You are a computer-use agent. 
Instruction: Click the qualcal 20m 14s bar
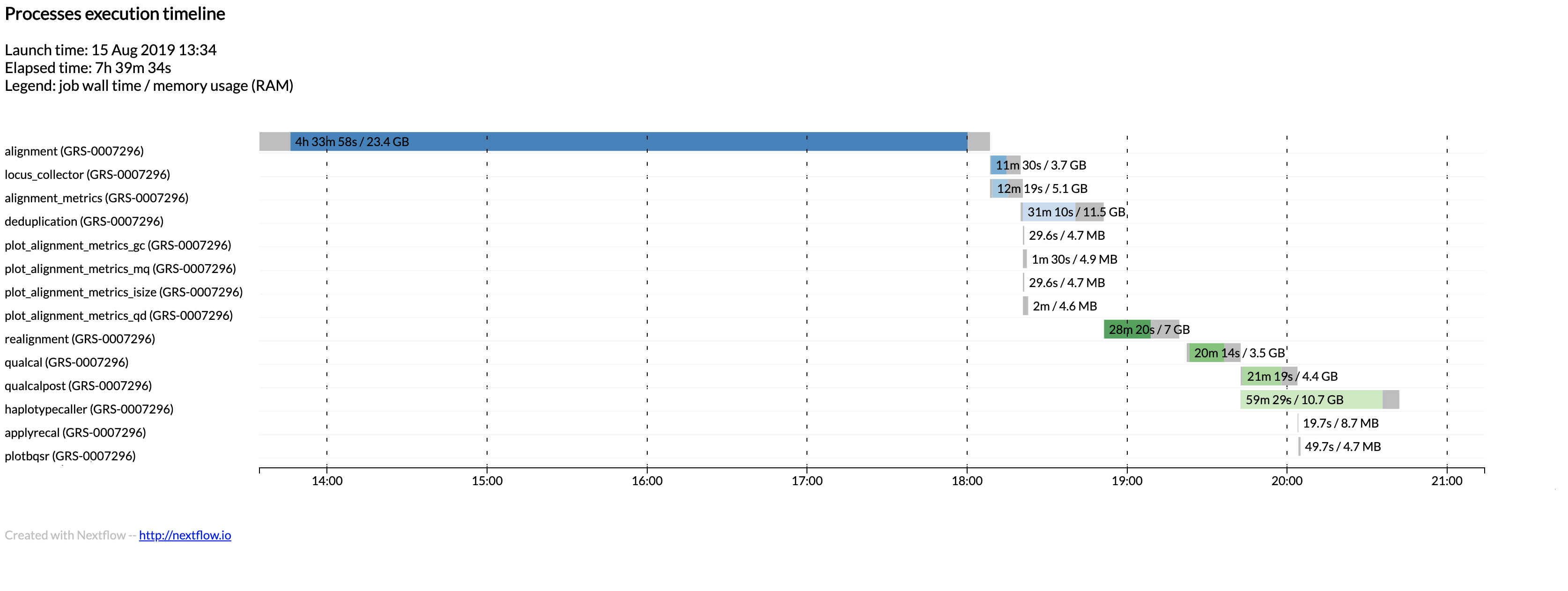pos(1206,353)
